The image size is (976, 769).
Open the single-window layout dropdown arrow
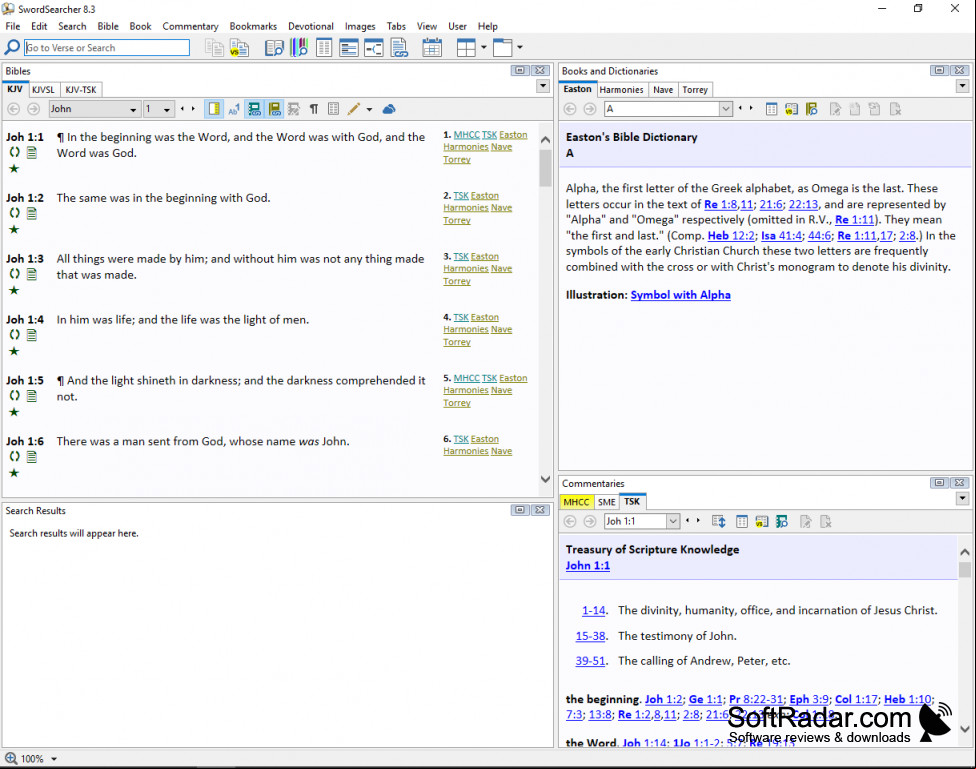pyautogui.click(x=520, y=47)
